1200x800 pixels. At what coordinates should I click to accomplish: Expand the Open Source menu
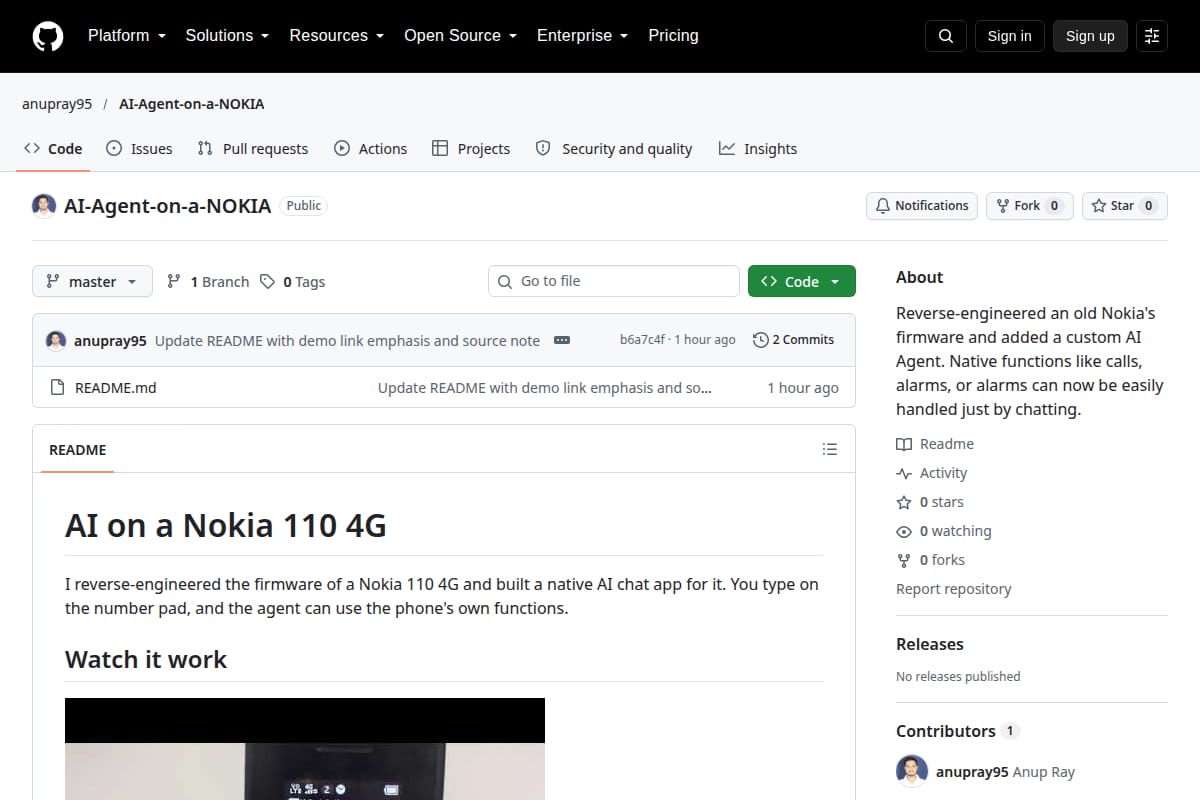(460, 35)
